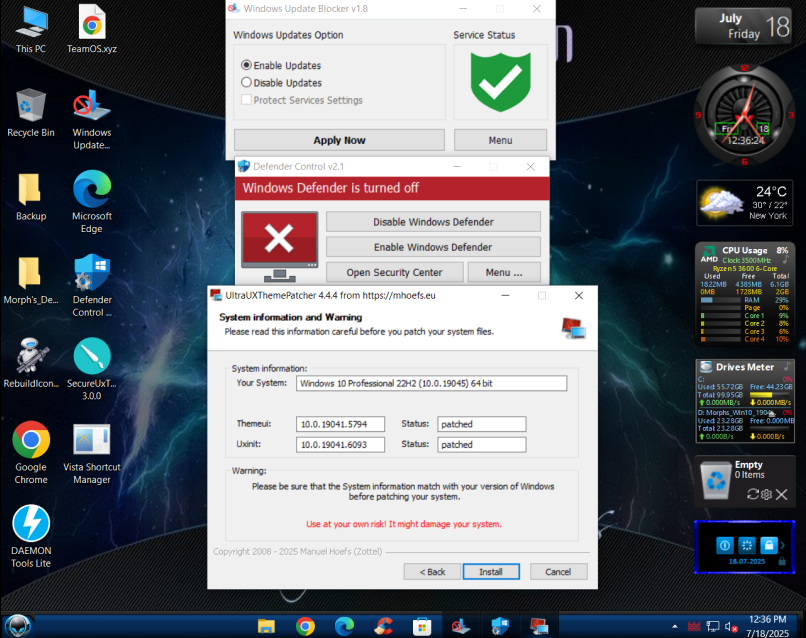806x638 pixels.
Task: Click the red tray icon left of network
Action: tap(694, 626)
